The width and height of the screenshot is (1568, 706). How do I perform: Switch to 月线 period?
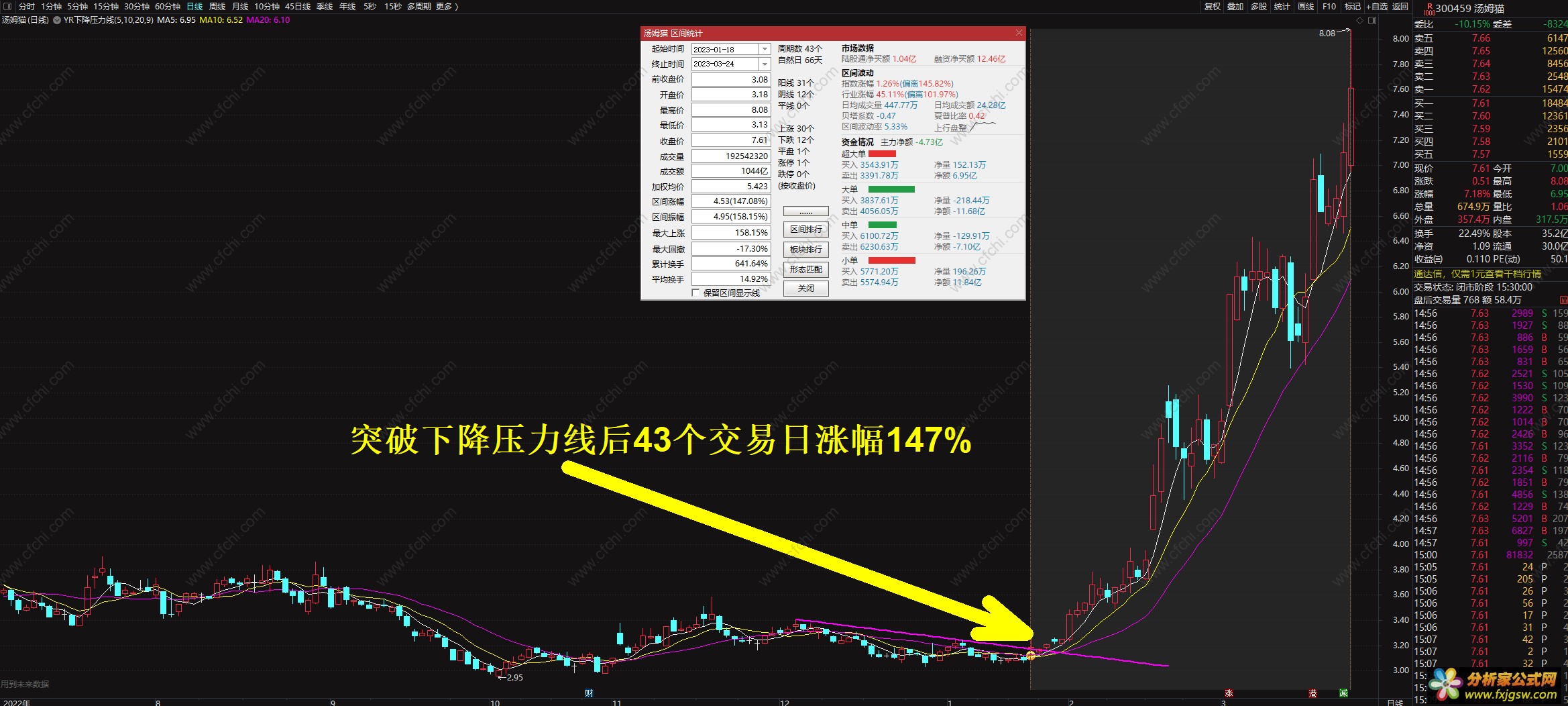pyautogui.click(x=240, y=6)
